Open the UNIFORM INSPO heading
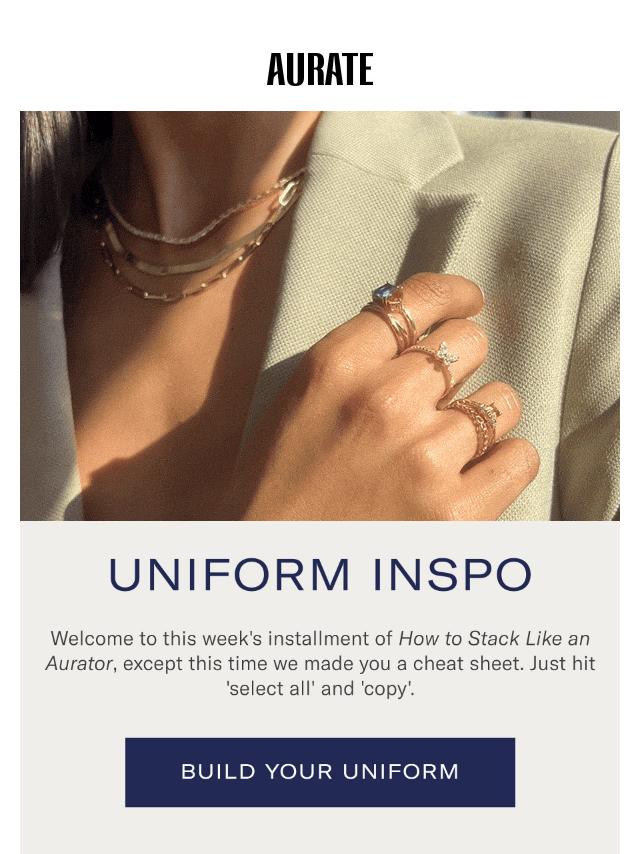The width and height of the screenshot is (640, 854). (x=320, y=574)
